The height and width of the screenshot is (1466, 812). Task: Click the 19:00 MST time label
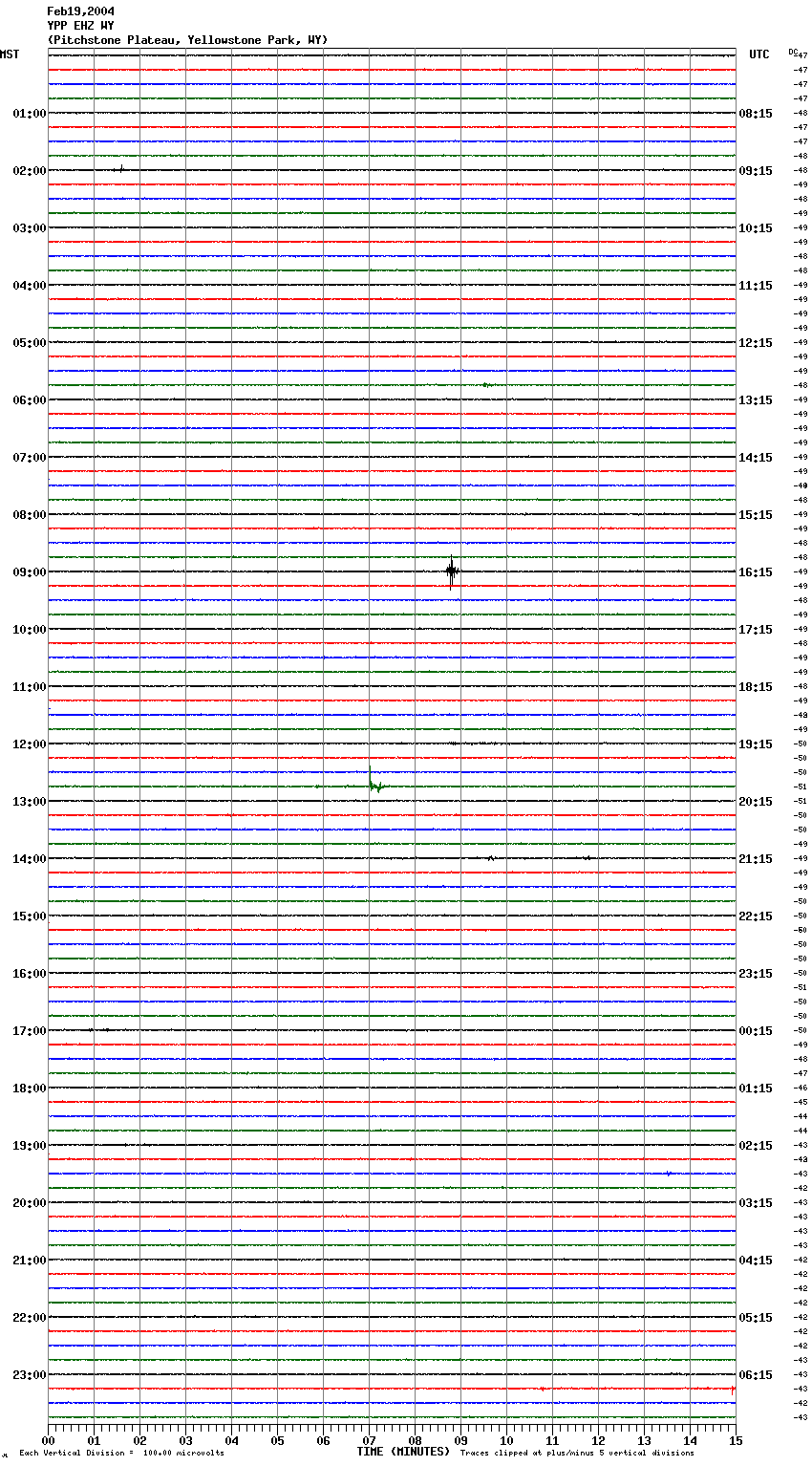click(29, 1146)
